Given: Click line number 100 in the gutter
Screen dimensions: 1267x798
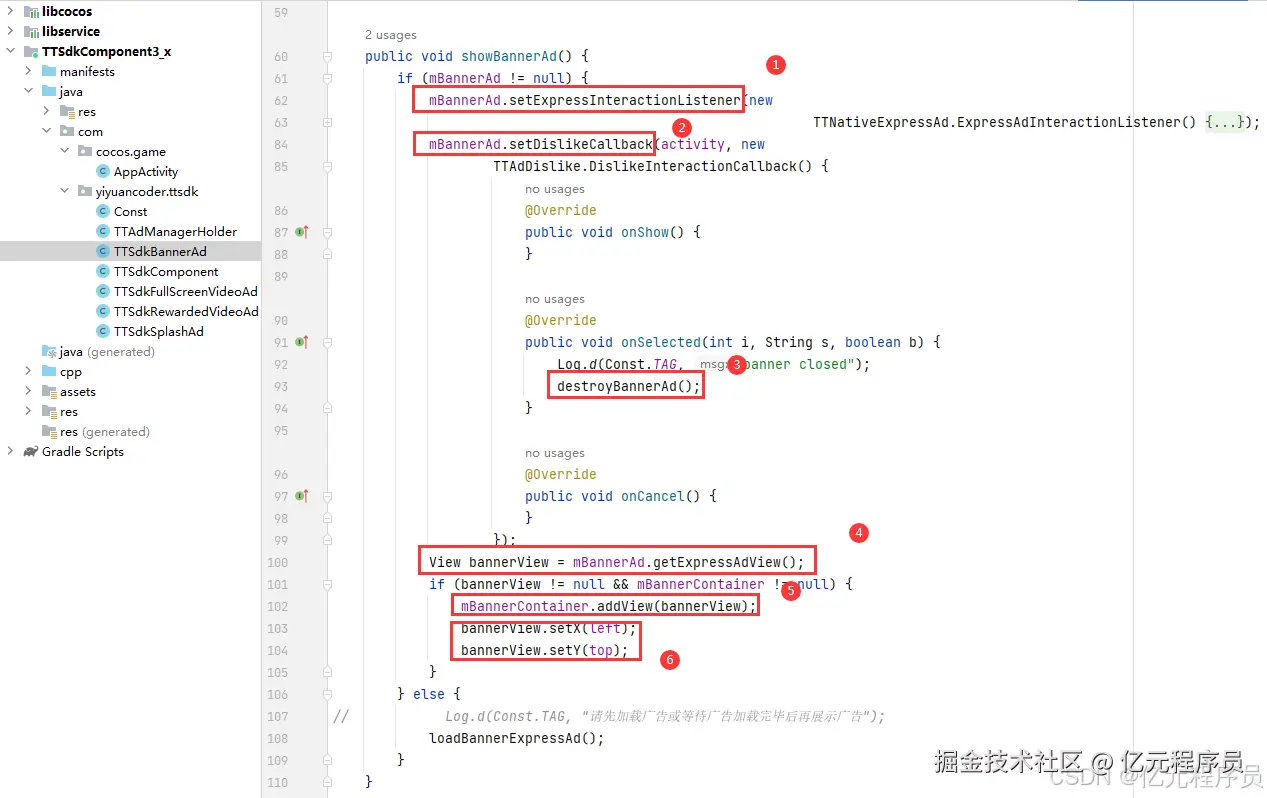Looking at the screenshot, I should [278, 562].
